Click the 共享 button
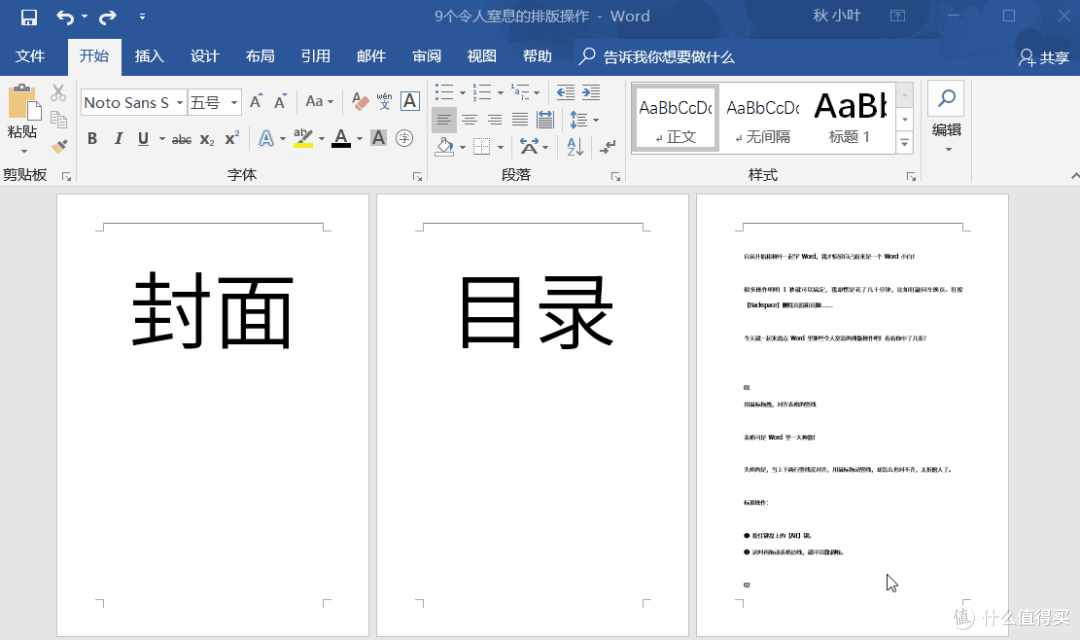1080x640 pixels. (x=1043, y=57)
